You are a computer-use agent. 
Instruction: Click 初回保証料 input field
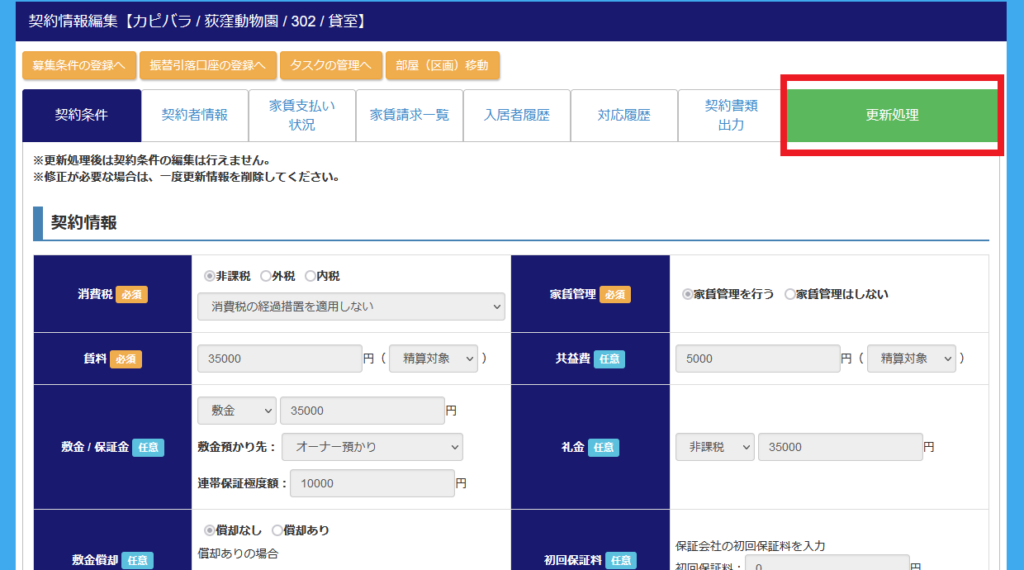coord(827,565)
